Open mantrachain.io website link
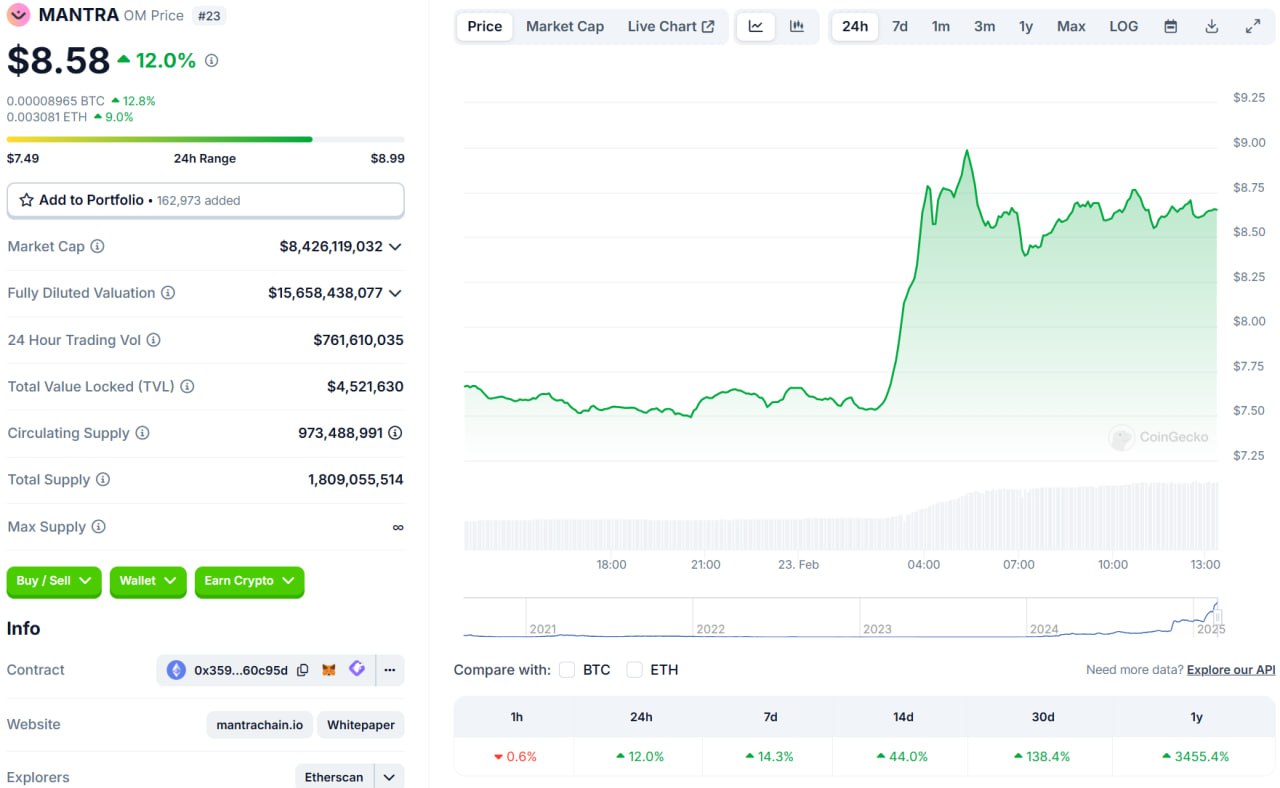Viewport: 1280px width, 788px height. pyautogui.click(x=261, y=725)
